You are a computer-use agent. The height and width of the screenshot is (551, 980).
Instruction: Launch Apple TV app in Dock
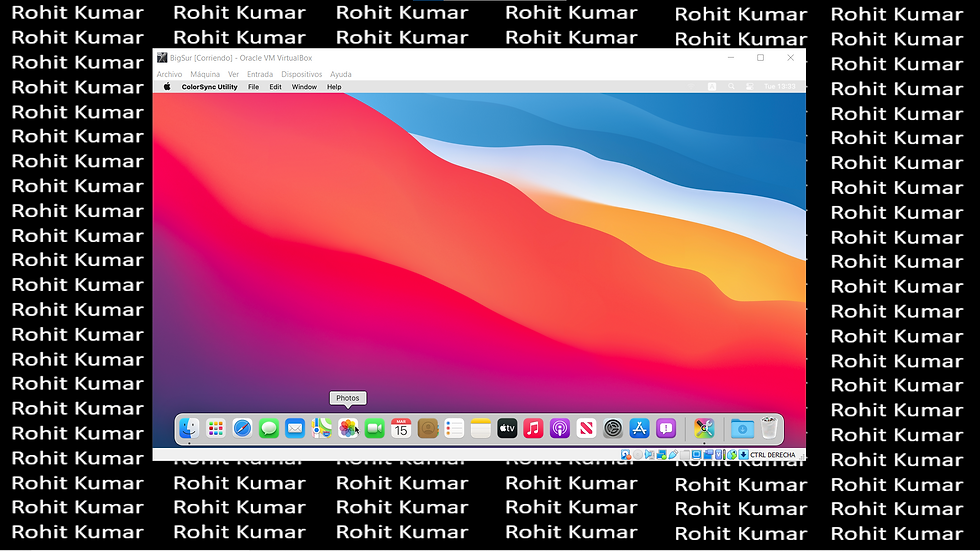pos(507,429)
